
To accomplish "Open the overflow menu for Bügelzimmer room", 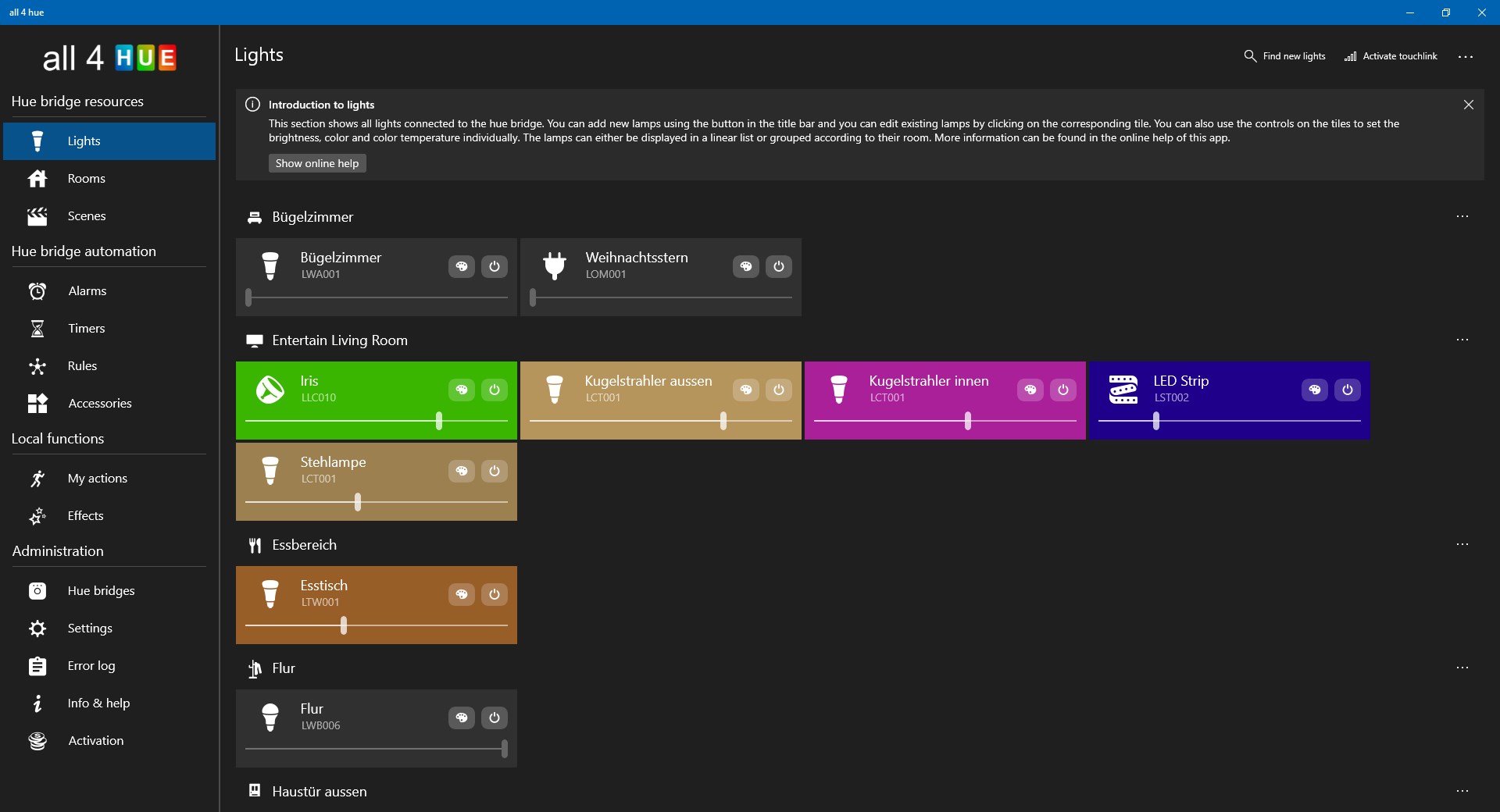I will pyautogui.click(x=1462, y=216).
